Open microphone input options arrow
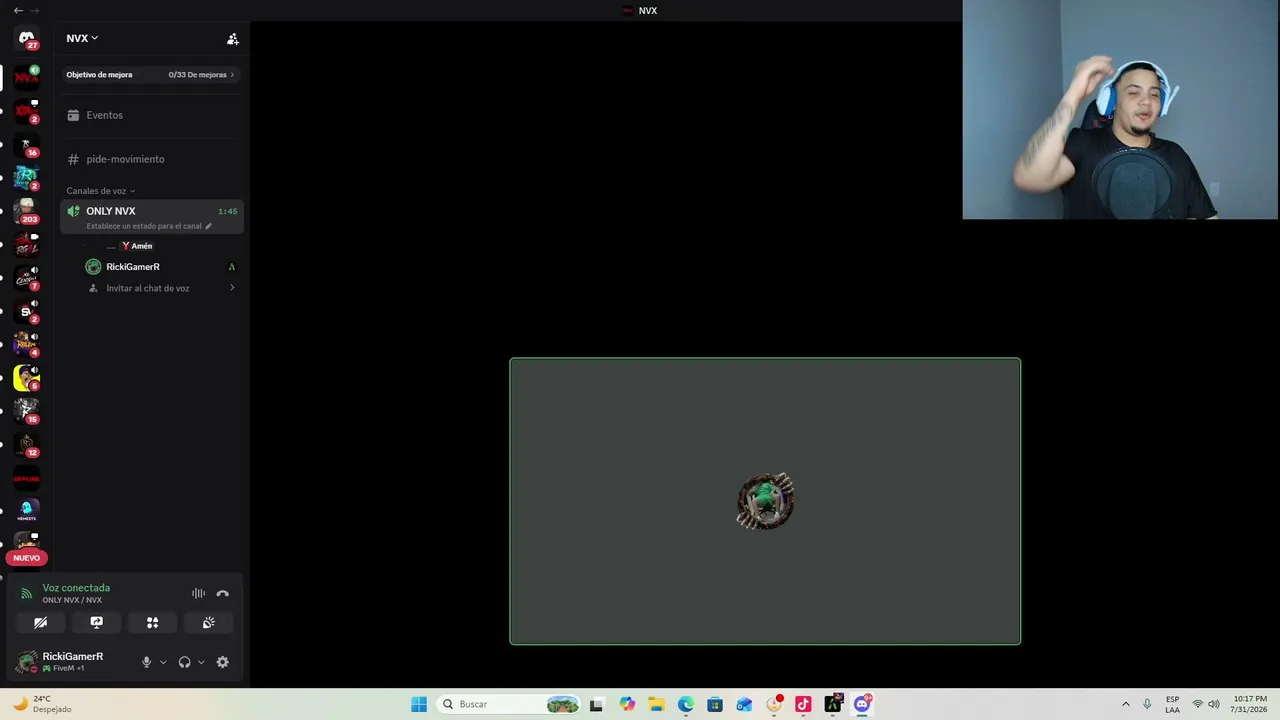Image resolution: width=1280 pixels, height=720 pixels. (163, 662)
